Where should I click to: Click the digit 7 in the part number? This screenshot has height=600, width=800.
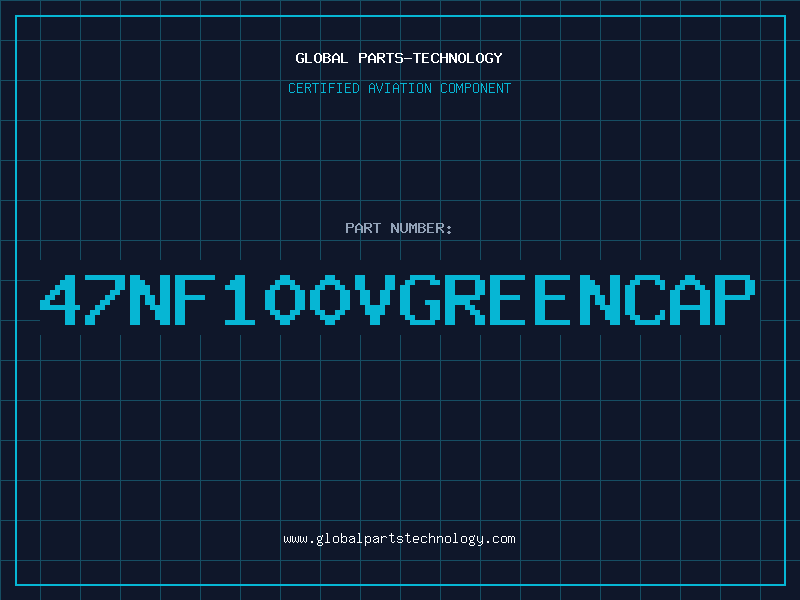point(105,300)
